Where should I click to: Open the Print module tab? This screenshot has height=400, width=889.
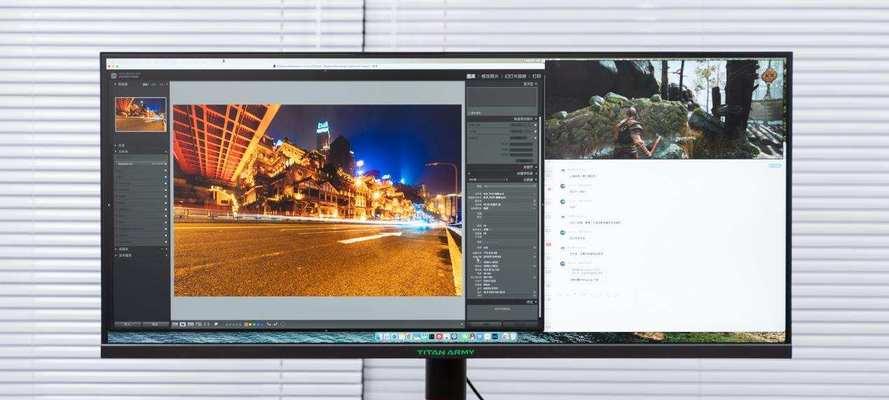(x=536, y=75)
